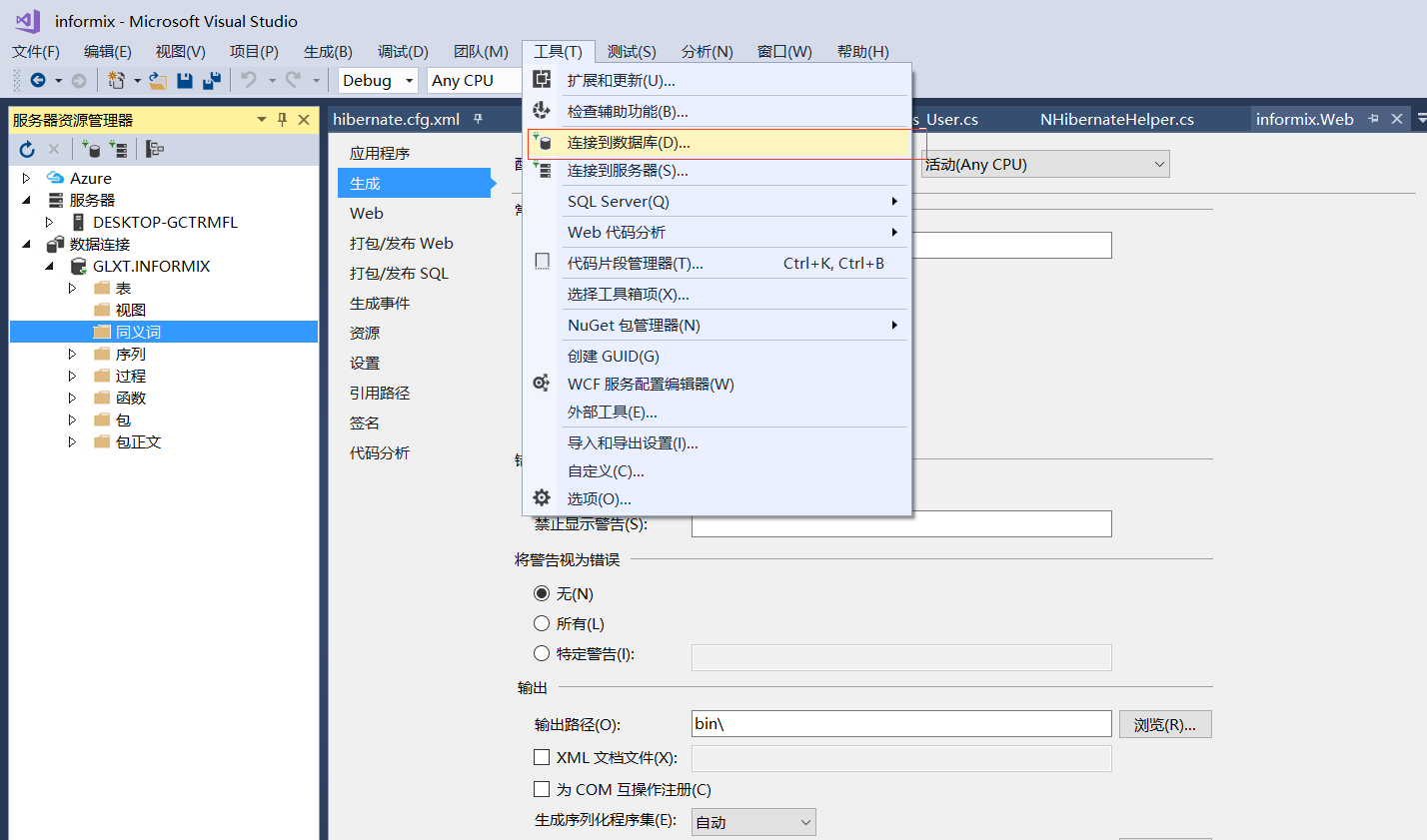Click the New Project toolbar icon
This screenshot has width=1427, height=840.
pos(117,80)
